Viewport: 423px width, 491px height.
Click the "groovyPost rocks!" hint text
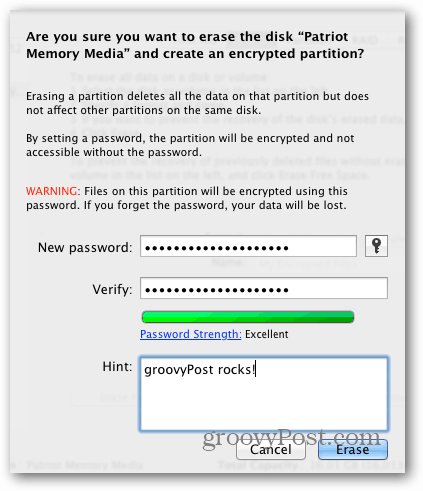(x=199, y=370)
